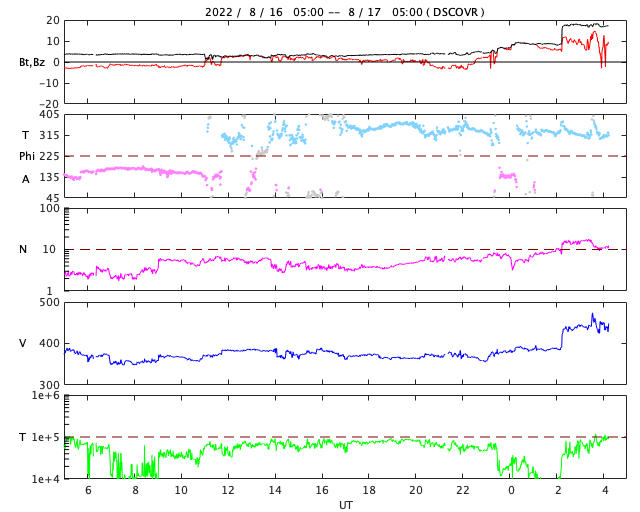640x512 pixels.
Task: Click the 405 angle tick label
Action: pos(49,114)
